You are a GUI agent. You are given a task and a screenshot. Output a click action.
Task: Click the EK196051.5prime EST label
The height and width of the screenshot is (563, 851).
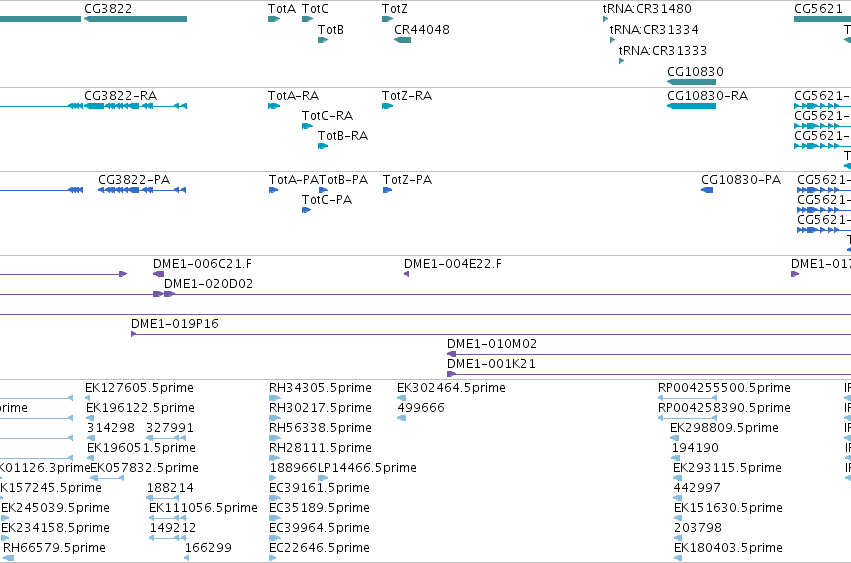[142, 448]
